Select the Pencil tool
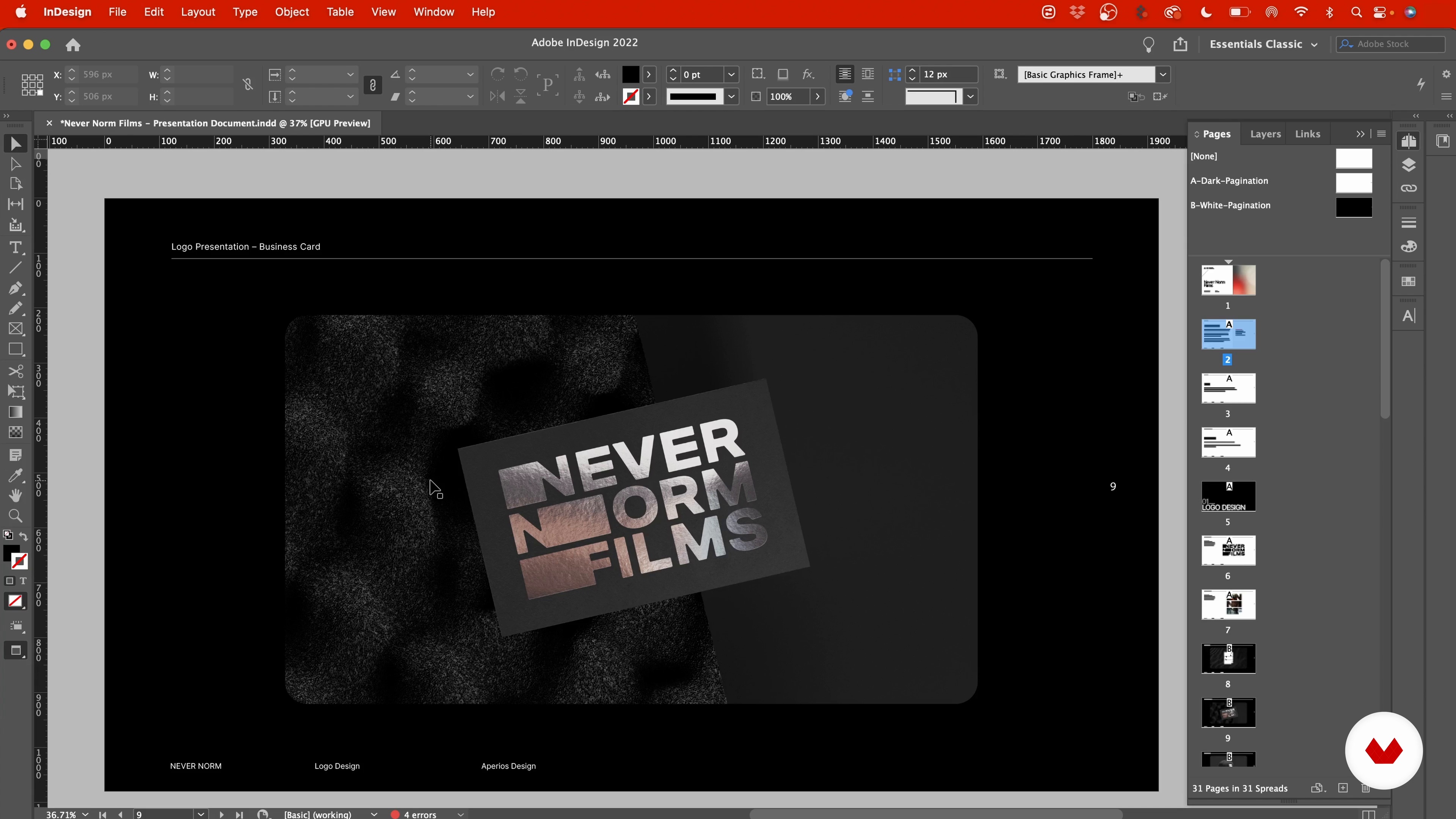 (x=15, y=309)
